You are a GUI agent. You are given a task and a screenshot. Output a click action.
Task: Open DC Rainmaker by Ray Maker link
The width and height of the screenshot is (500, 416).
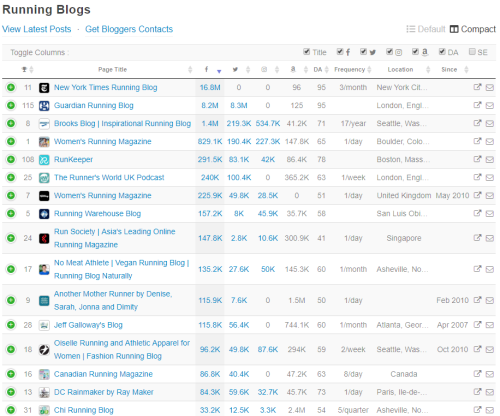tap(104, 392)
